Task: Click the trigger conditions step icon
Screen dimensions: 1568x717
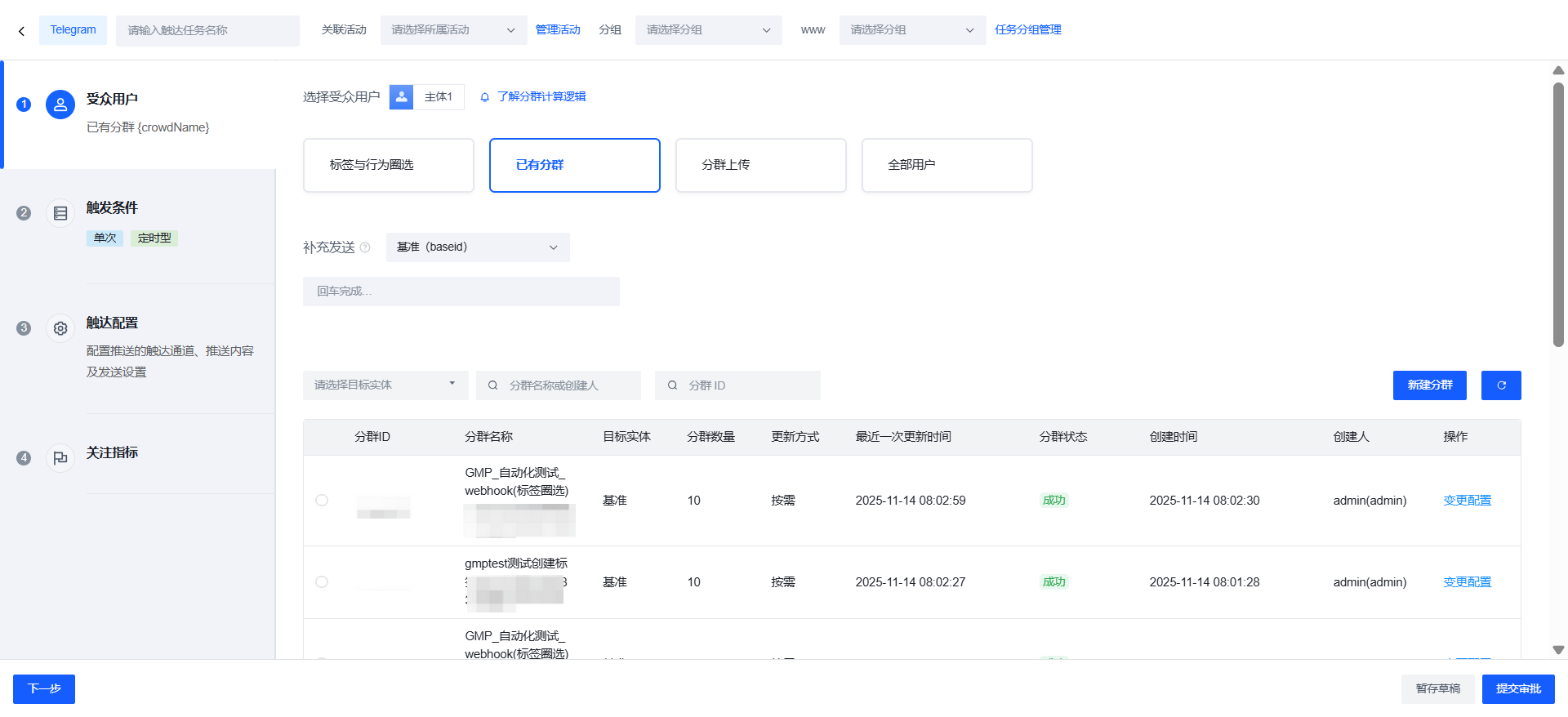Action: (60, 213)
